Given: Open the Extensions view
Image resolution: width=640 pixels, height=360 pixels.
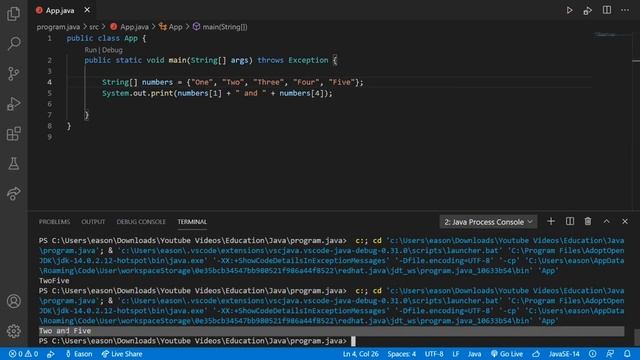Looking at the screenshot, I should pos(13,134).
